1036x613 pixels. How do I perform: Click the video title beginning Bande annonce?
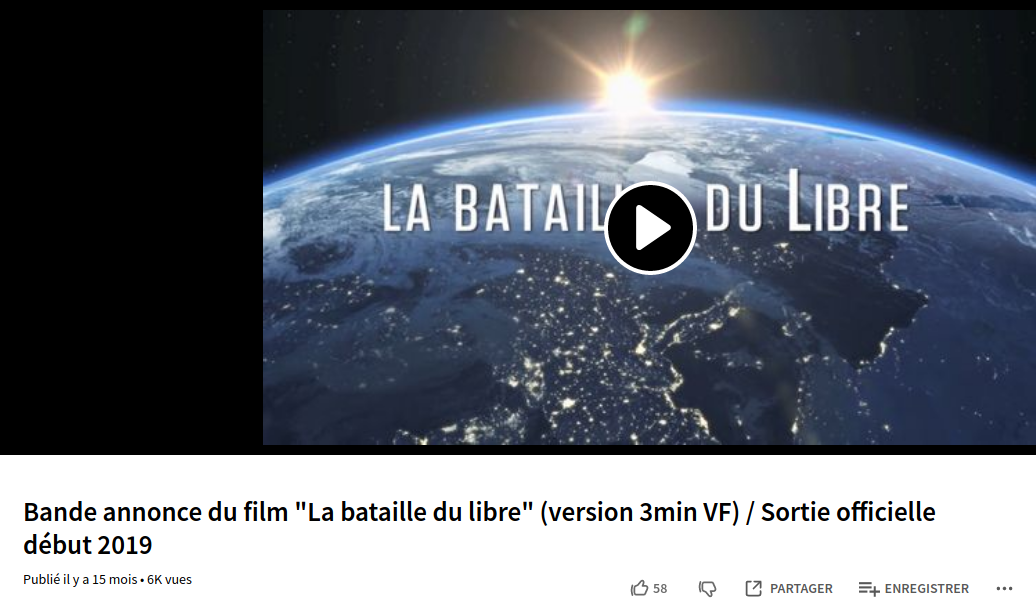(479, 528)
